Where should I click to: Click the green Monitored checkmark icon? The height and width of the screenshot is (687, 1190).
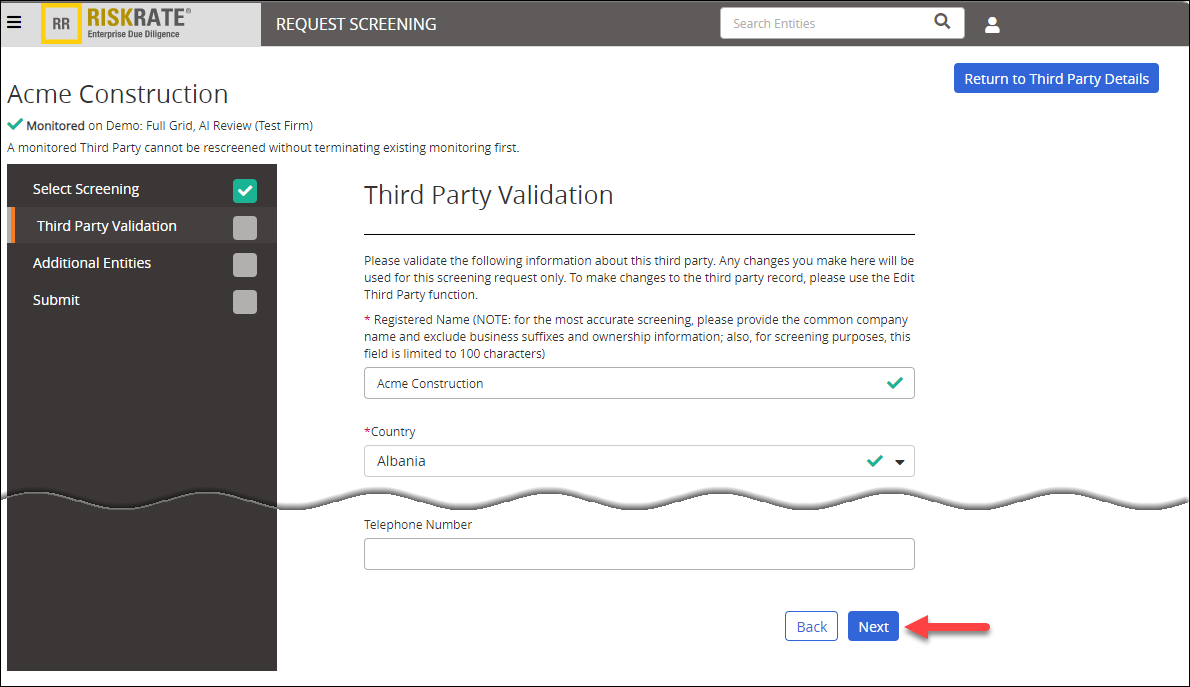[14, 124]
